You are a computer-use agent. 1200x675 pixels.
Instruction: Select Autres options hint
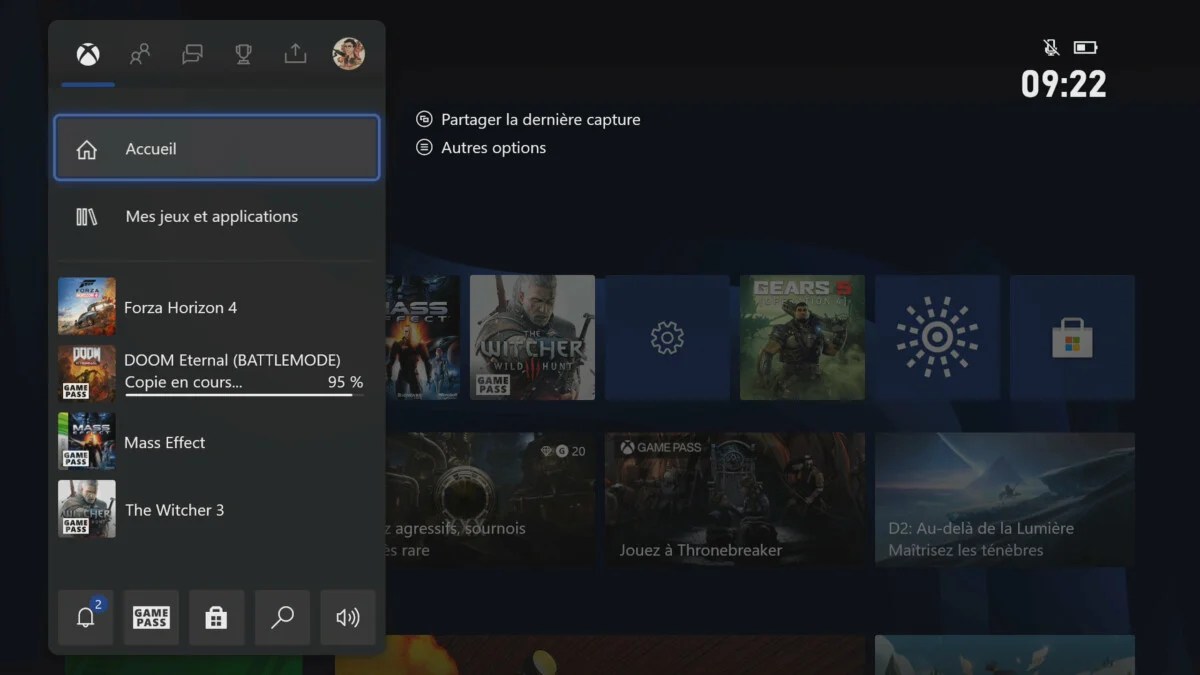(494, 147)
